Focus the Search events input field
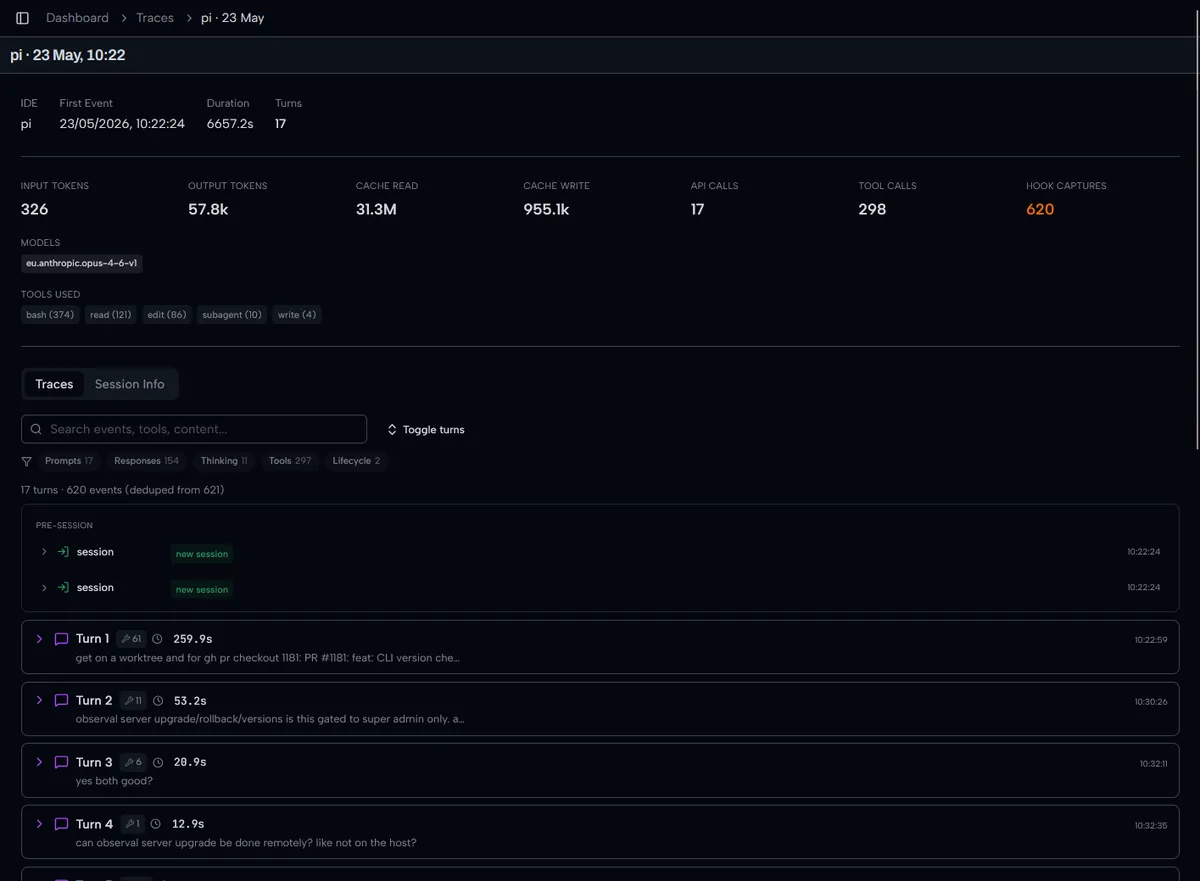Viewport: 1200px width, 881px height. 194,429
